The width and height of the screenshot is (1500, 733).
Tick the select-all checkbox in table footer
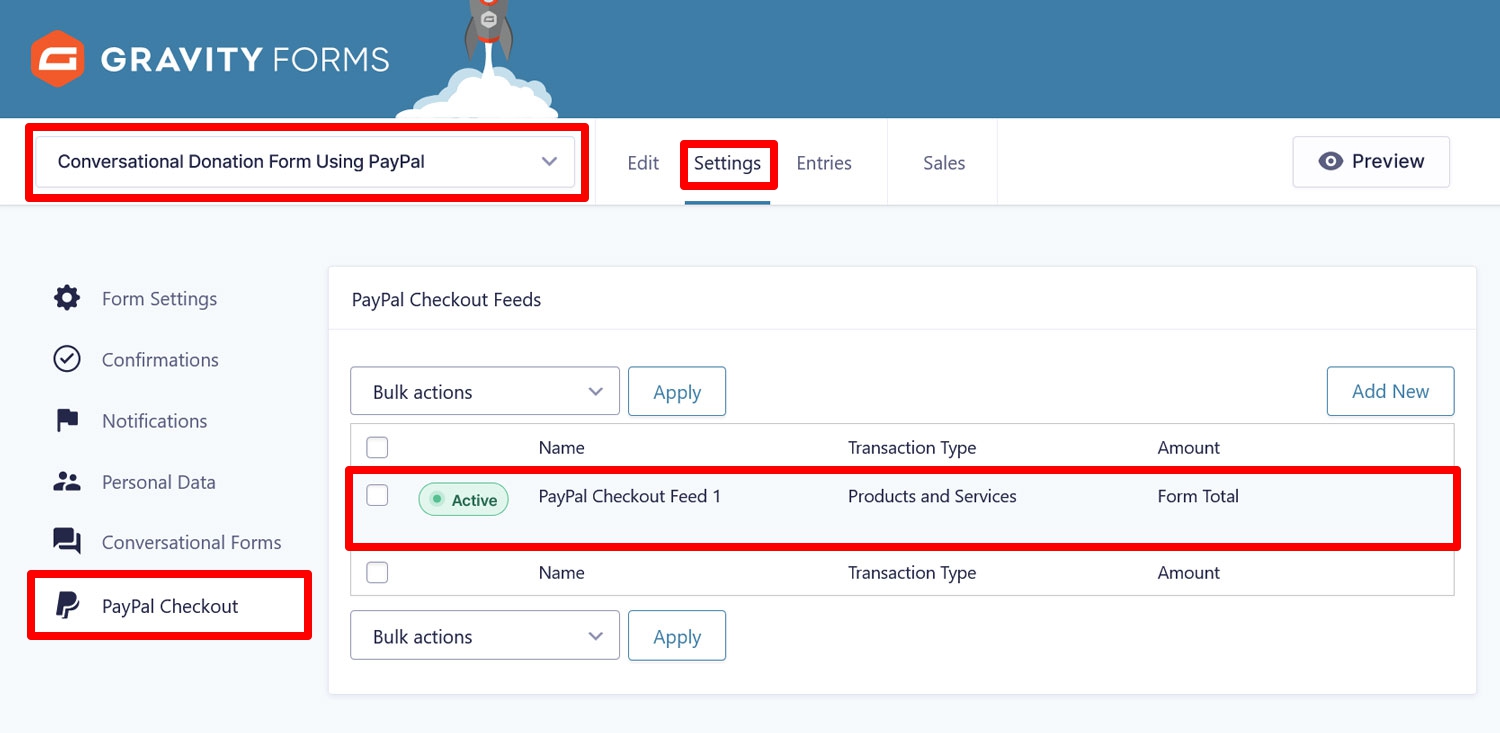click(377, 572)
